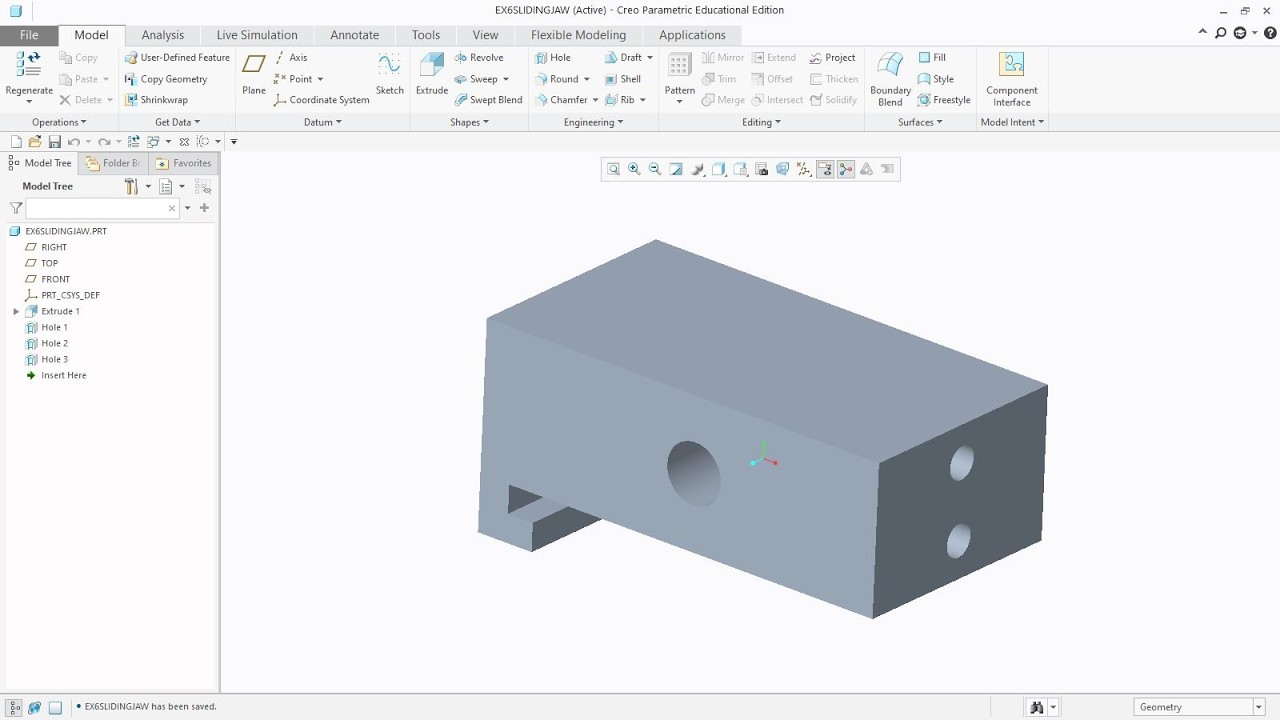Click Zoom Out in graphics toolbar
This screenshot has width=1280, height=720.
[x=655, y=169]
